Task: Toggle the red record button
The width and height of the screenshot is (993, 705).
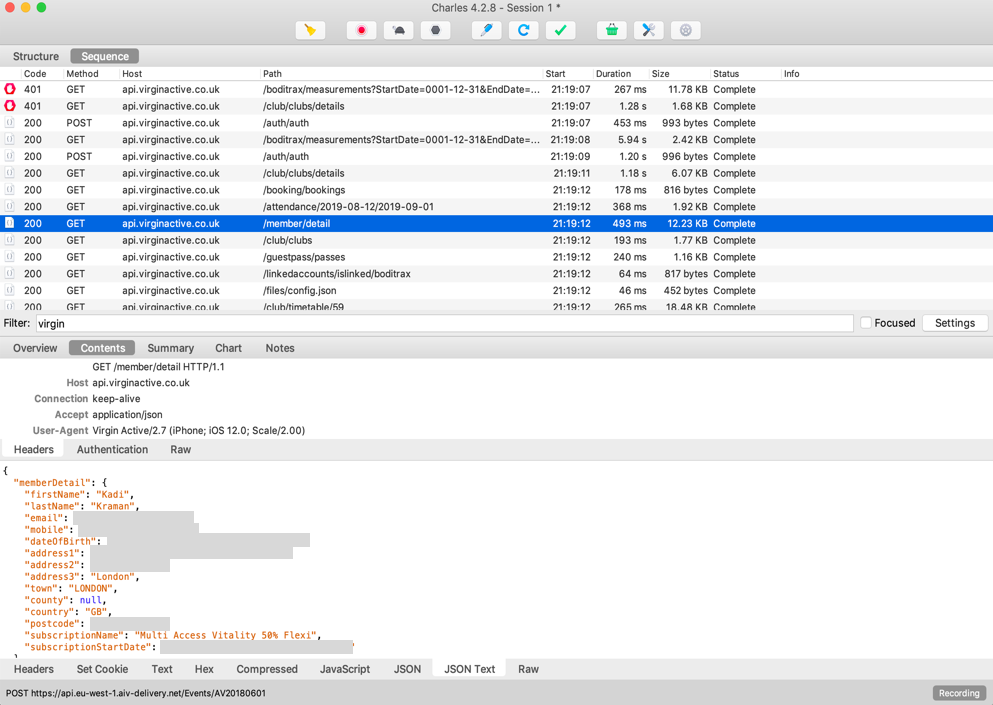Action: pos(362,30)
